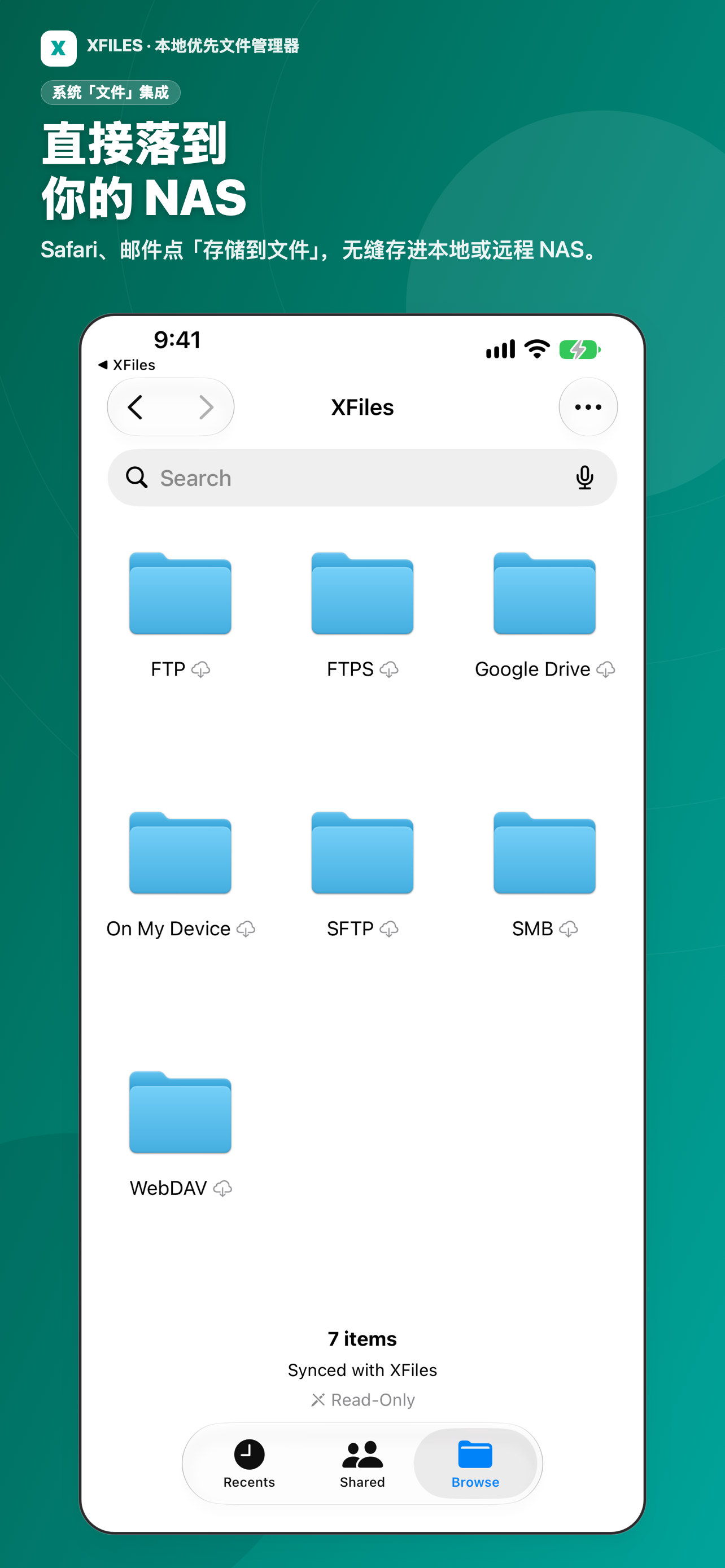Go forward with the right chevron
This screenshot has height=1568, width=725.
point(206,407)
